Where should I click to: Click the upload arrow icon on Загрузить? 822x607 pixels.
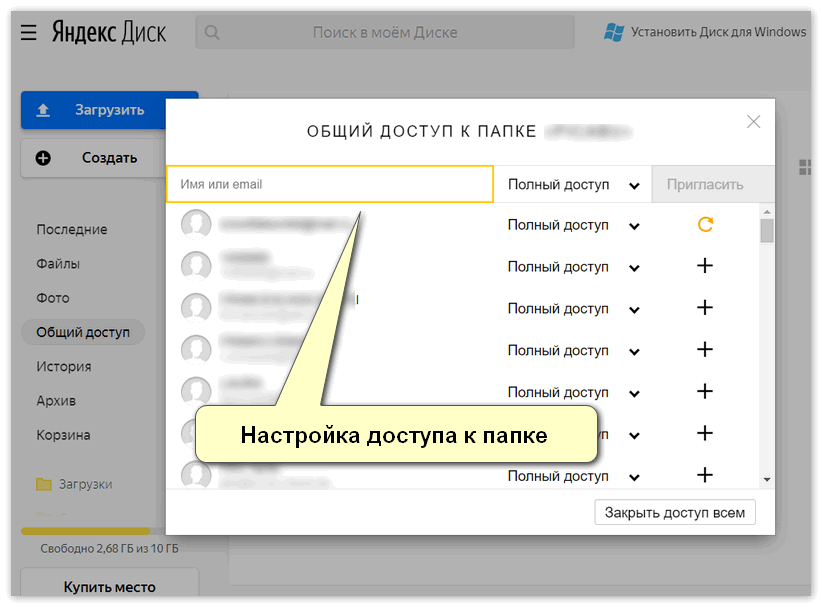[x=43, y=110]
